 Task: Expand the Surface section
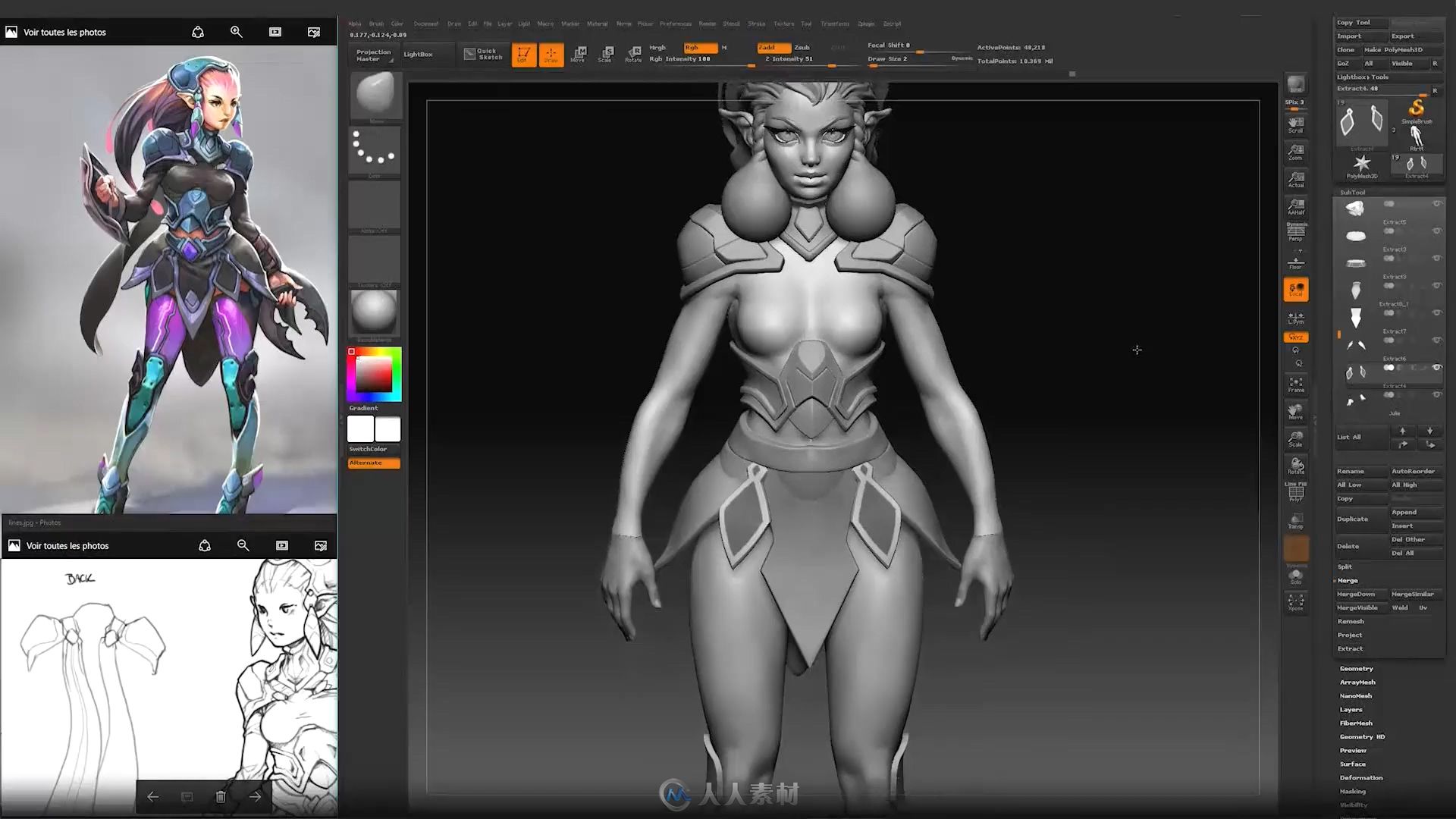1352,764
